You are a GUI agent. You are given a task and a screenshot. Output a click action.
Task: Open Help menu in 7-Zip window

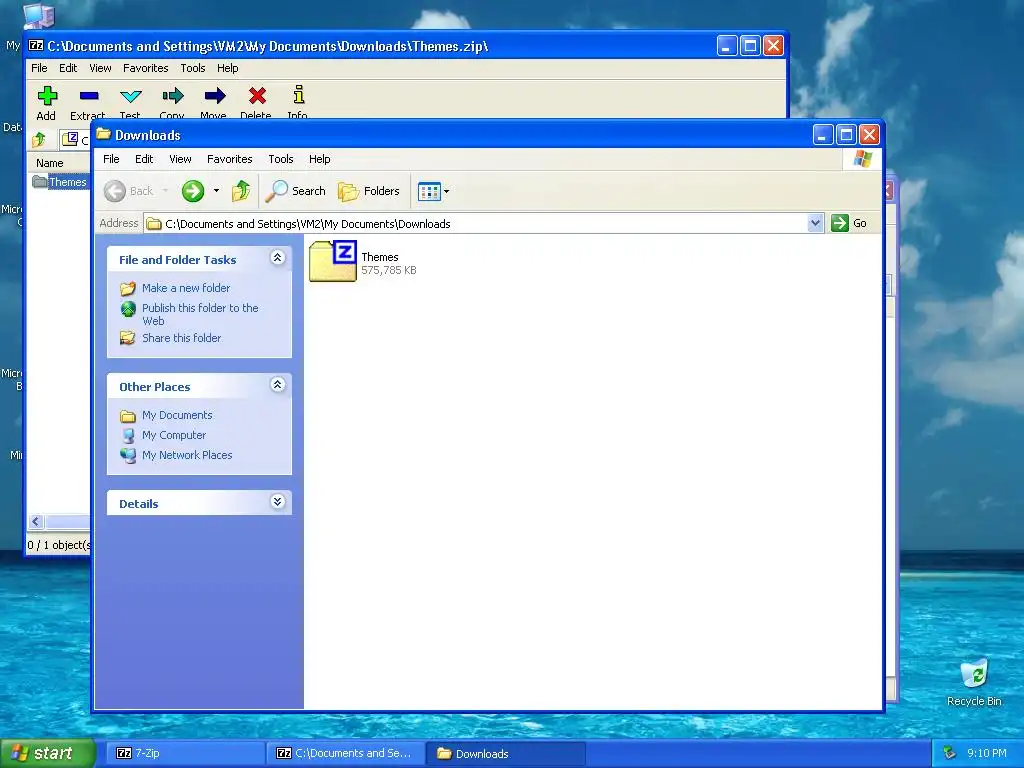coord(227,68)
